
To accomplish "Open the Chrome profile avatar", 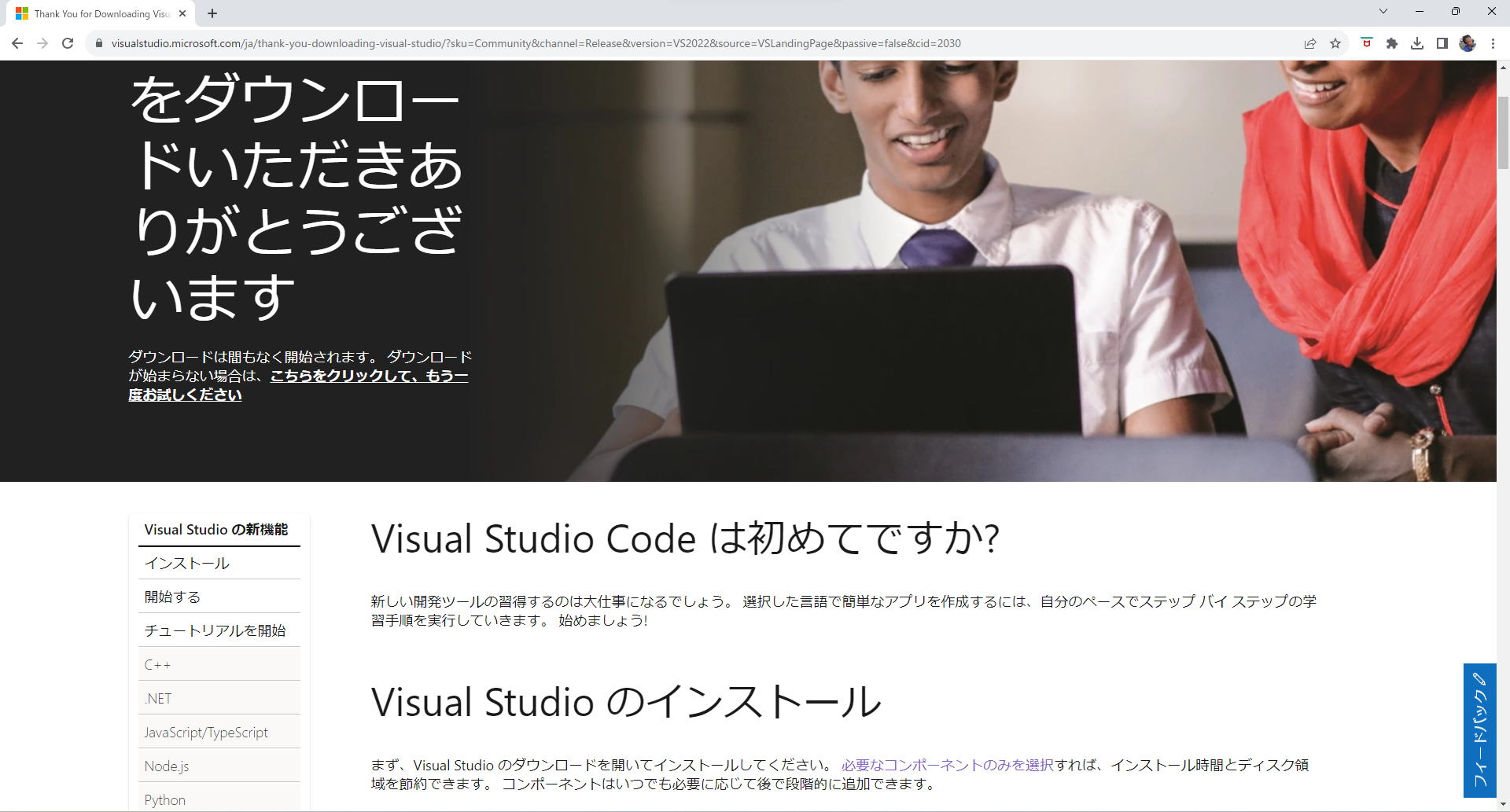I will [x=1467, y=43].
